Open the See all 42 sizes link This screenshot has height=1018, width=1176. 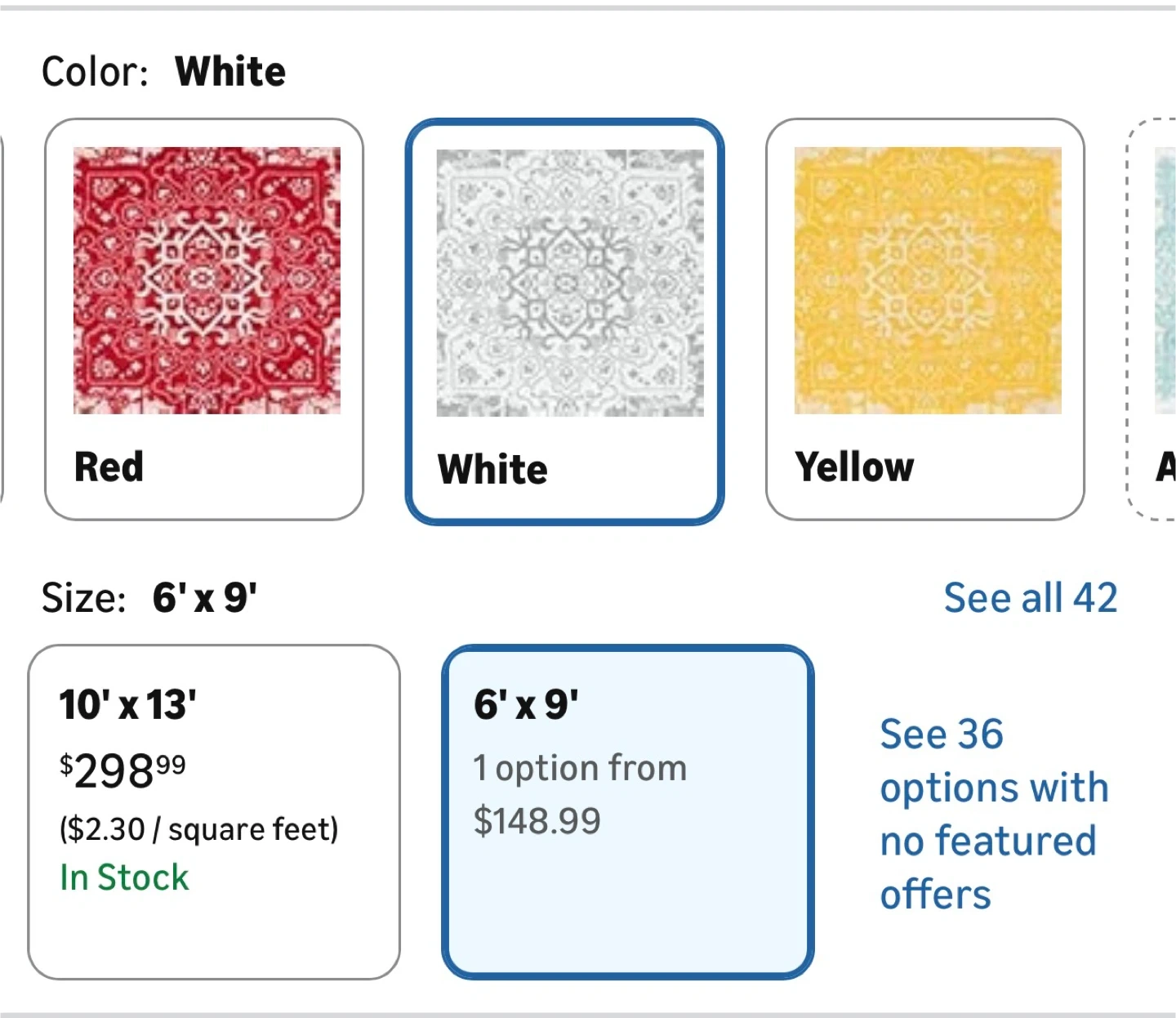tap(1030, 598)
